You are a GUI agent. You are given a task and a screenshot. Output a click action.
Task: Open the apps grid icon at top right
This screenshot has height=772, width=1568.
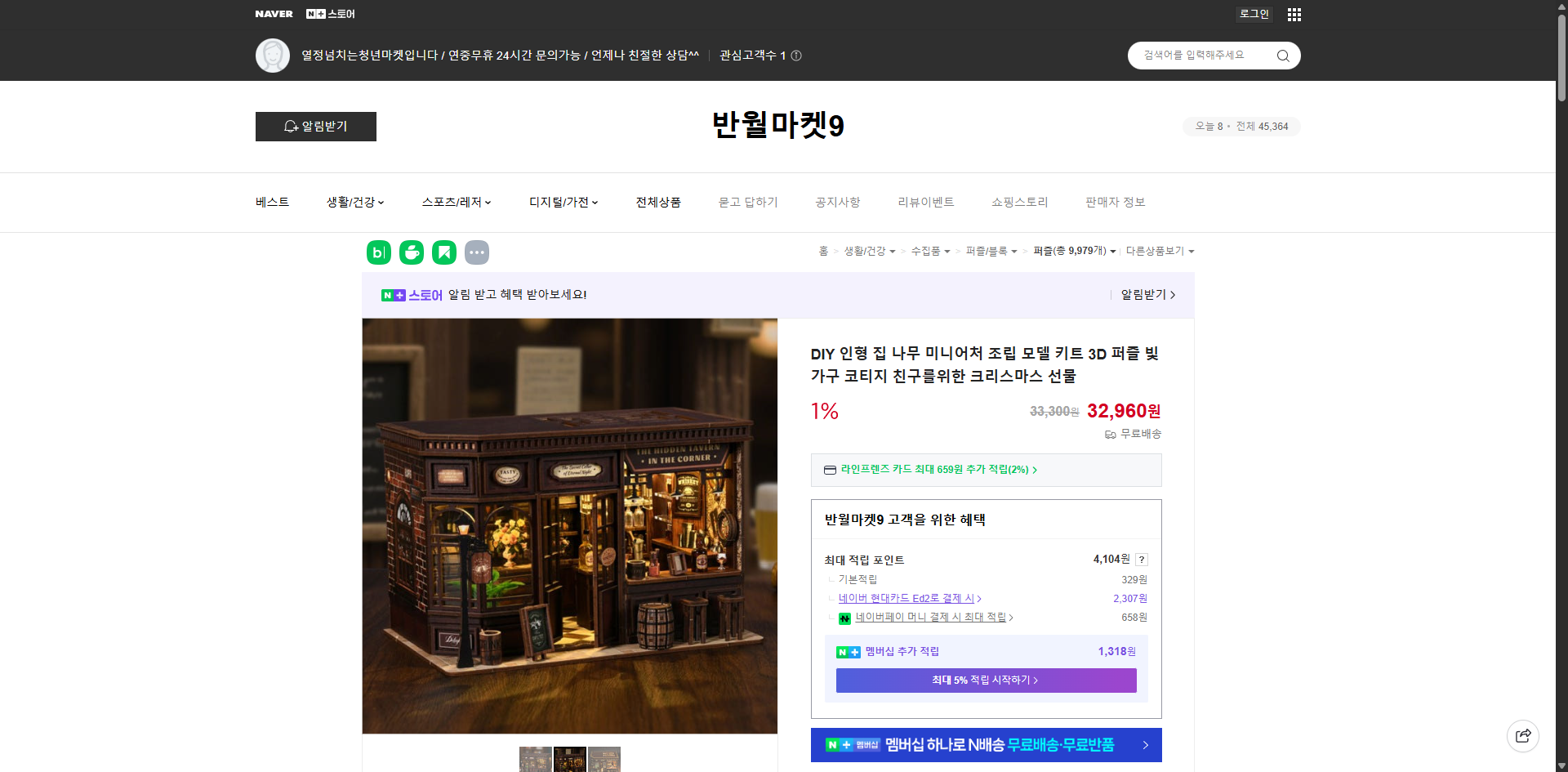(x=1294, y=14)
